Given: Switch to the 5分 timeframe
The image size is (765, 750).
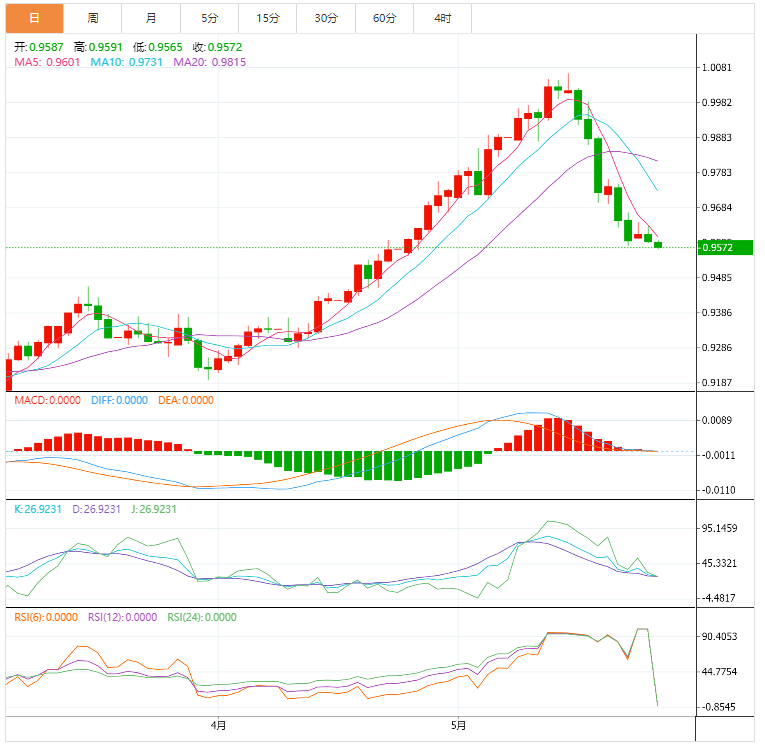Looking at the screenshot, I should [x=209, y=18].
